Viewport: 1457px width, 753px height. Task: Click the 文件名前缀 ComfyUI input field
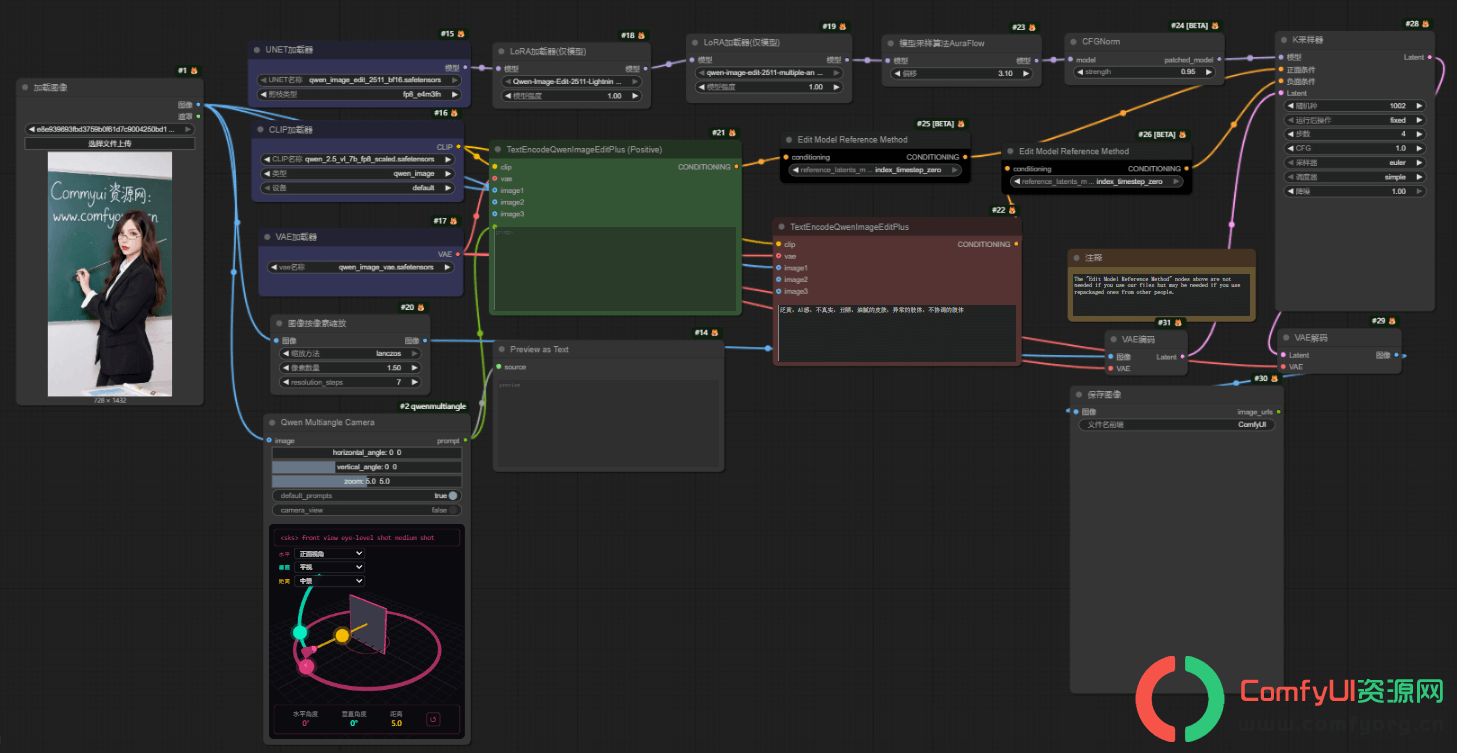[x=1178, y=425]
